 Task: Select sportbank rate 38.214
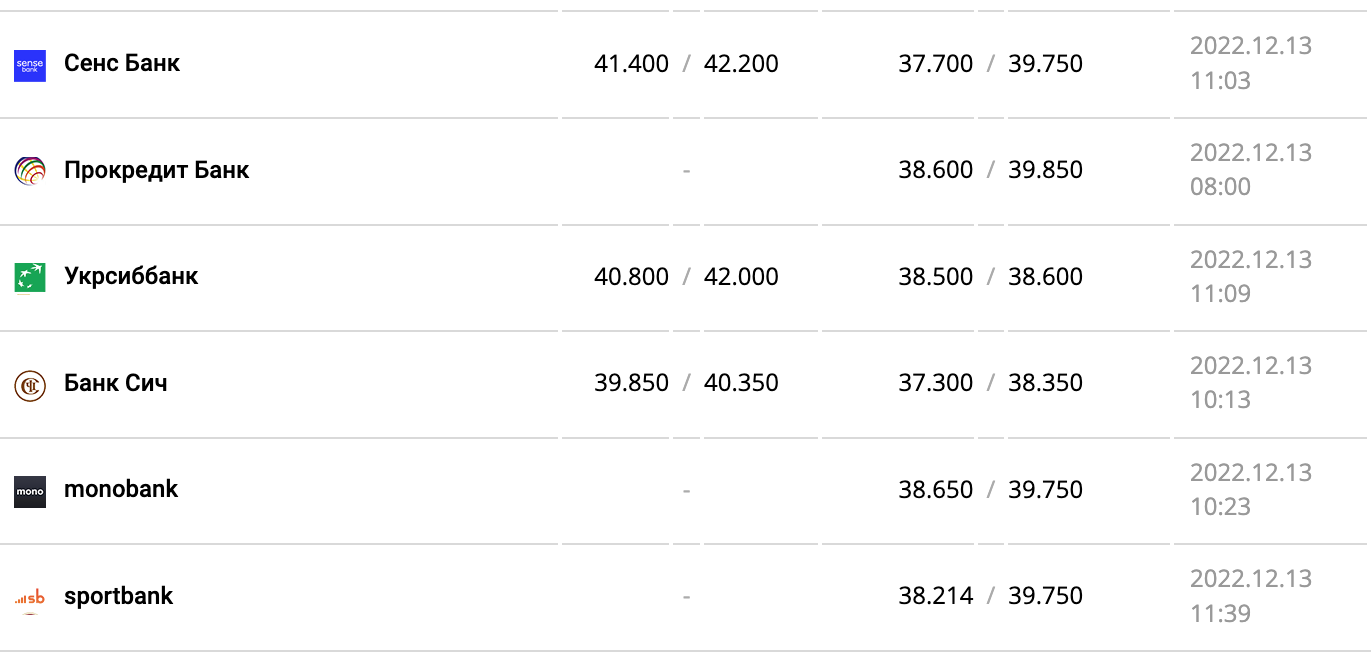[x=935, y=596]
